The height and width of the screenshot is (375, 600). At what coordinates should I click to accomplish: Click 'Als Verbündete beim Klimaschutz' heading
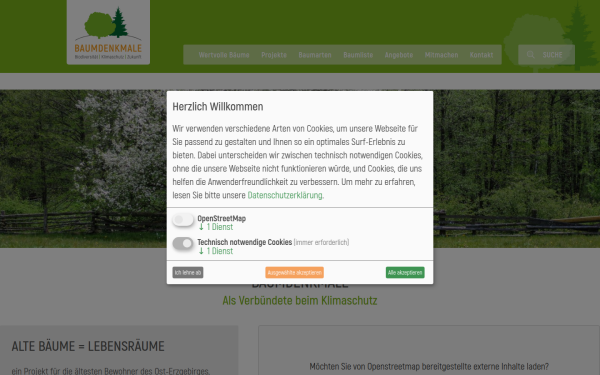[300, 300]
